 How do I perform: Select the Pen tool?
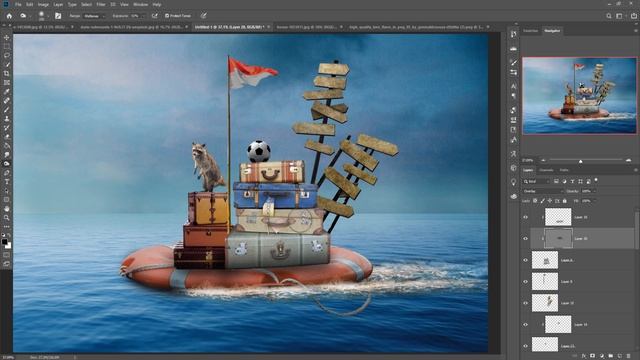point(7,172)
